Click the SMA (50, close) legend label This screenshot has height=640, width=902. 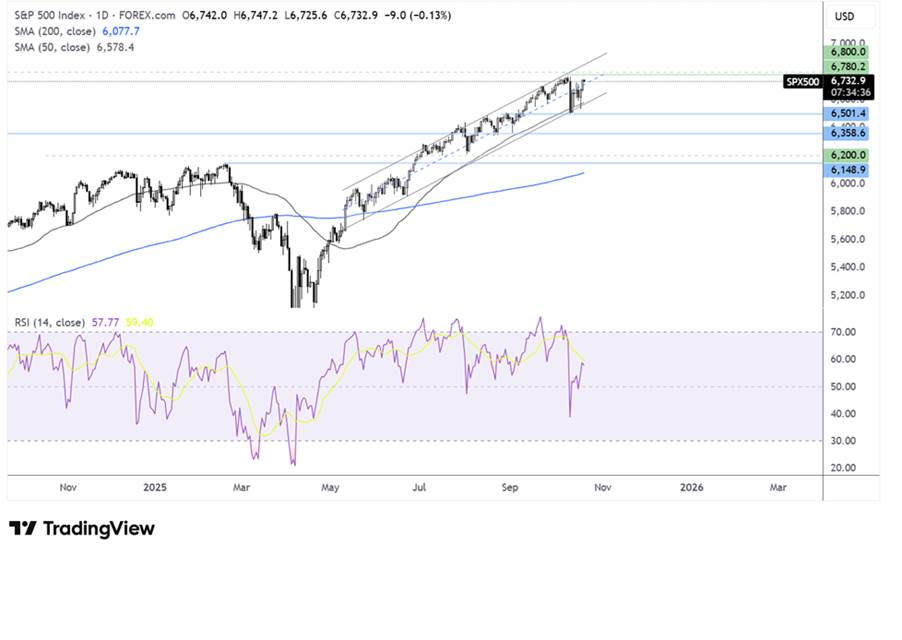click(52, 47)
